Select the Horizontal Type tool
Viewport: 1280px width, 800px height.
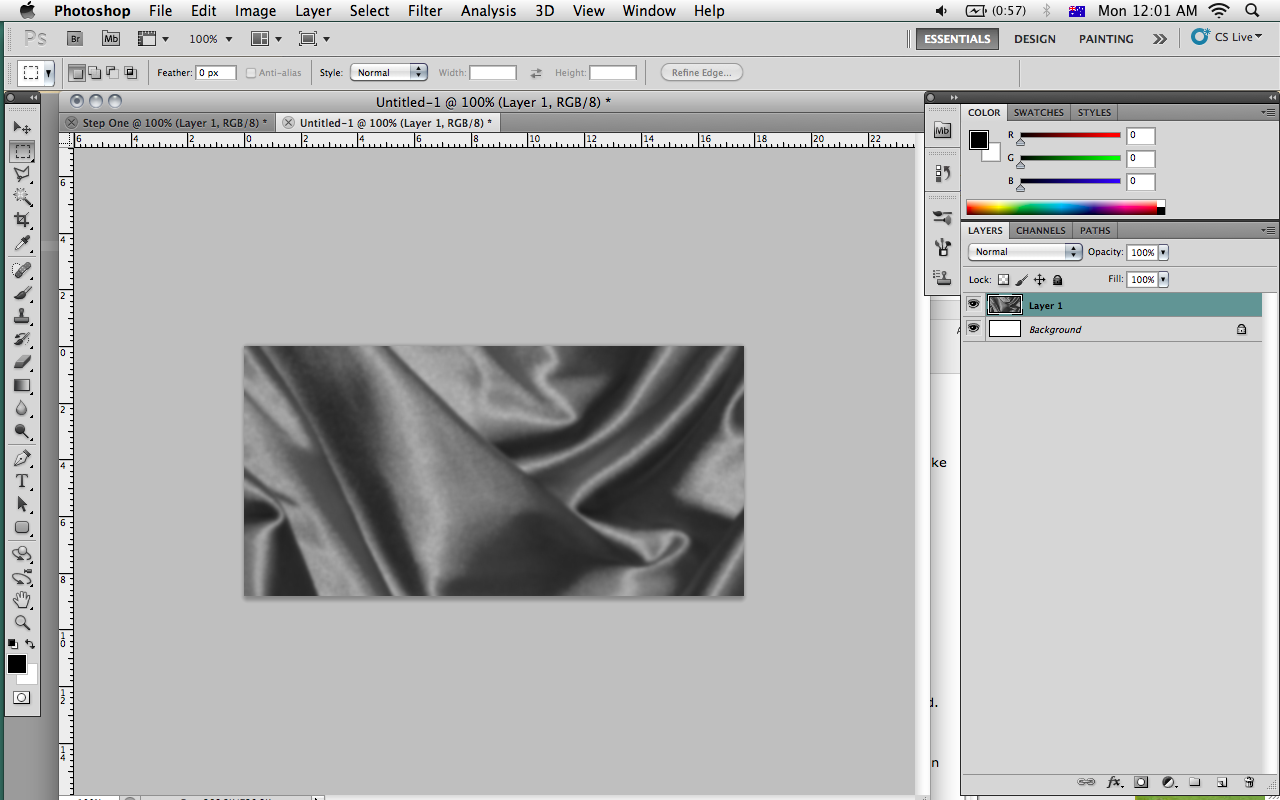pyautogui.click(x=22, y=481)
